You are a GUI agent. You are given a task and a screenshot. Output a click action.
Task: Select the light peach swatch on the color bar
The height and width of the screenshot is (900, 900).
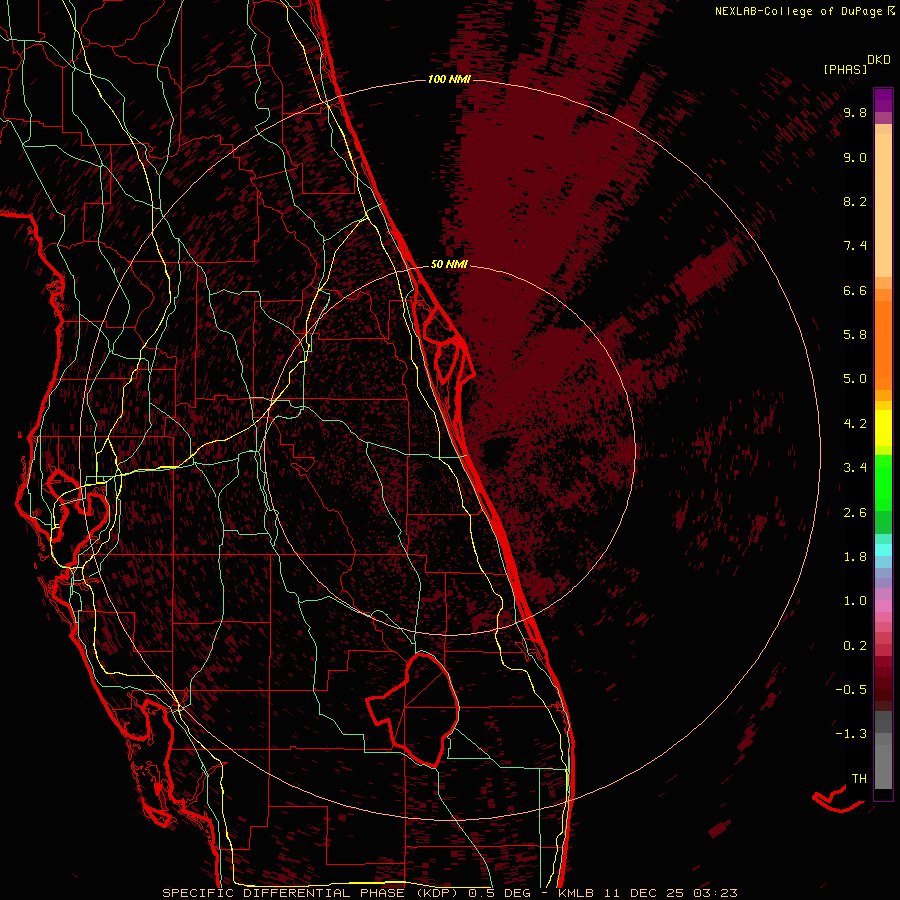pos(883,205)
